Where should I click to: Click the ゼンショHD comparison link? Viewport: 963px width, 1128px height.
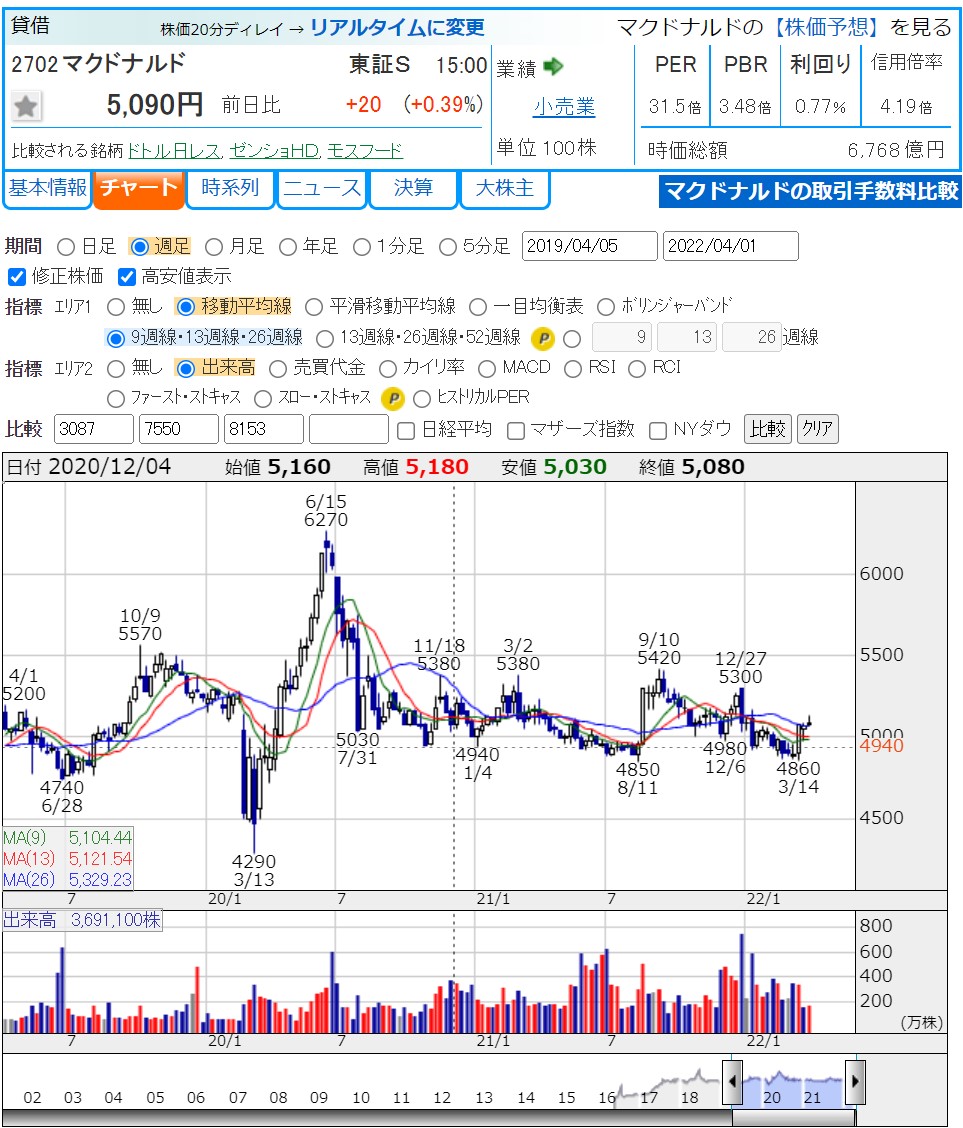(273, 151)
